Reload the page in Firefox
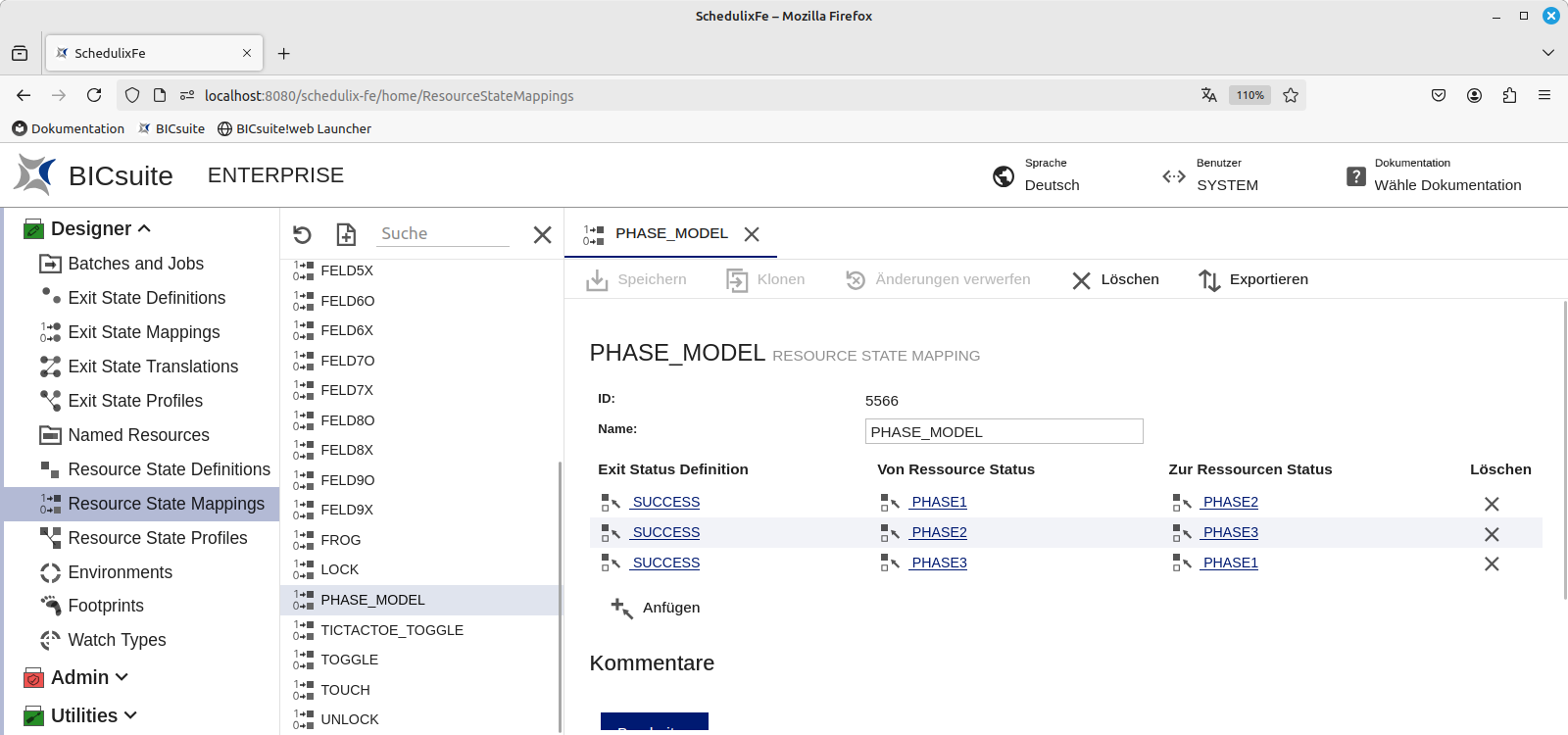Image resolution: width=1568 pixels, height=735 pixels. pyautogui.click(x=94, y=95)
